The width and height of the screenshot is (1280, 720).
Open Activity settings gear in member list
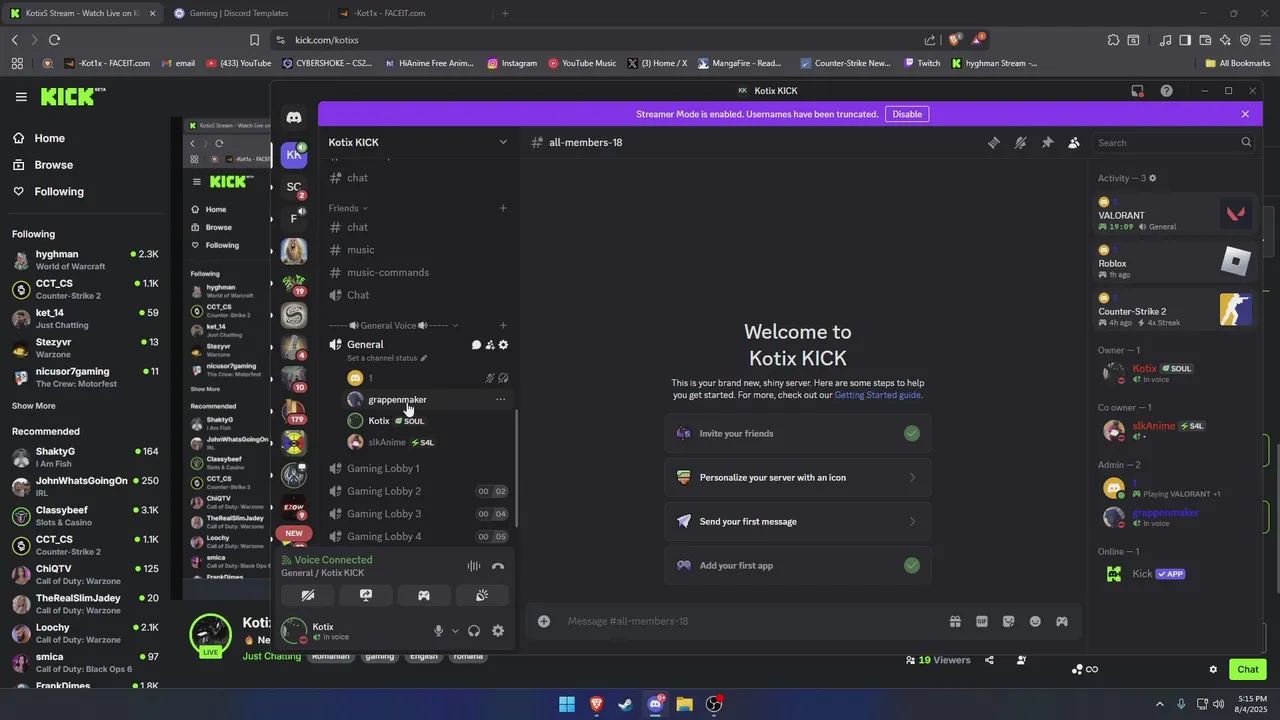[1152, 178]
